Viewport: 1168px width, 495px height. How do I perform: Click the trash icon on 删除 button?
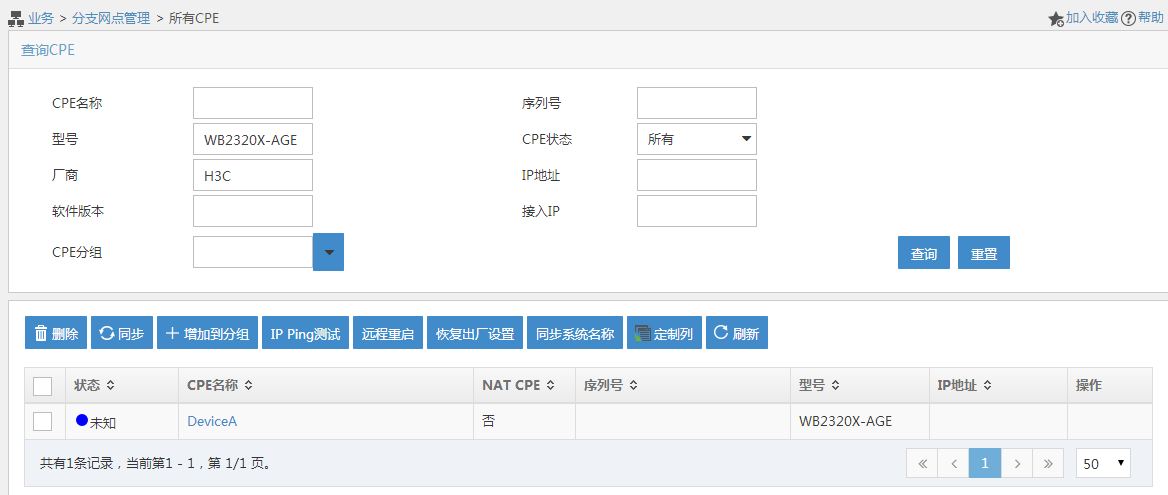tap(41, 333)
